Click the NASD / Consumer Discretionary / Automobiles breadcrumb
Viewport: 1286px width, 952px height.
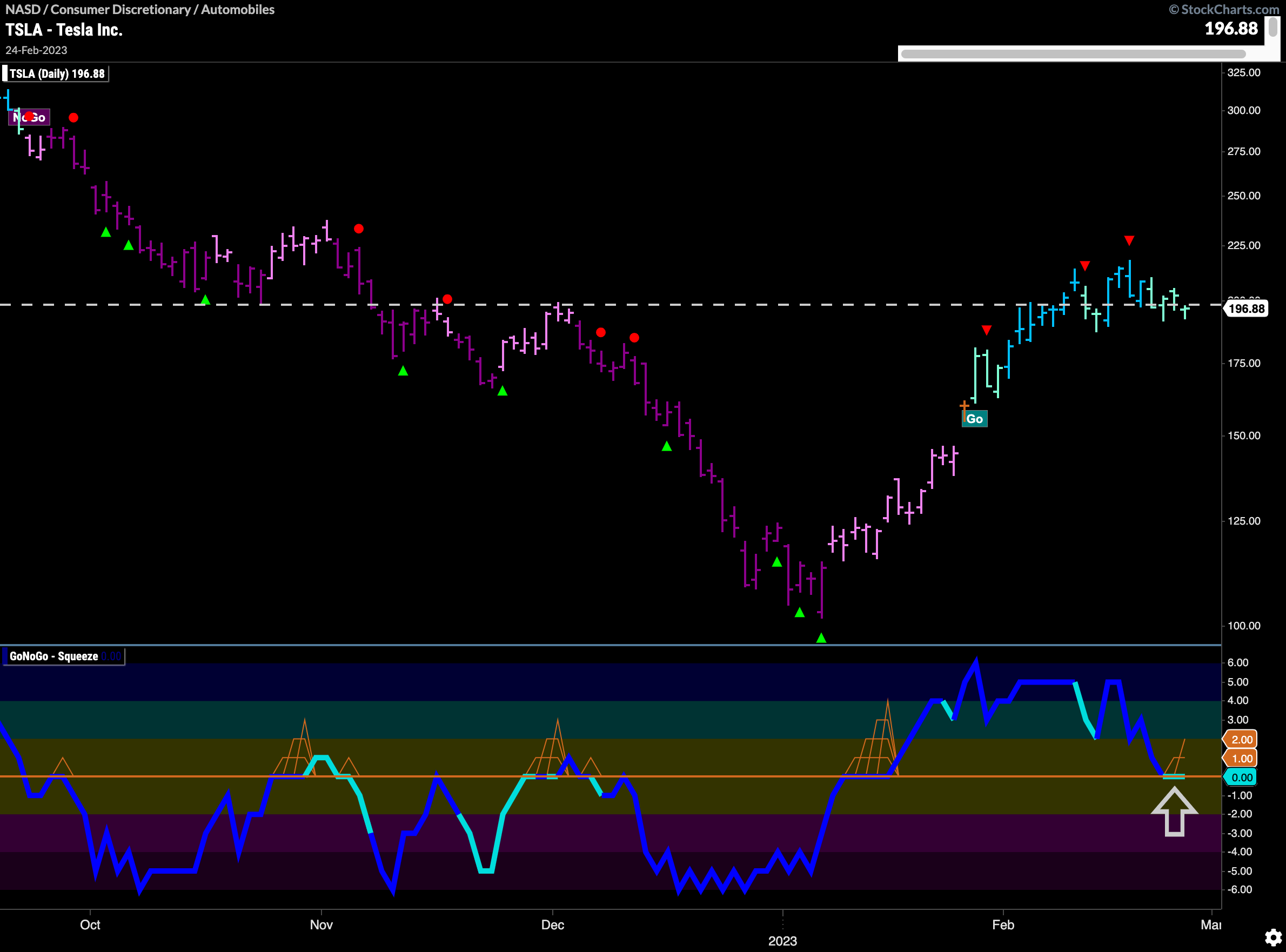pyautogui.click(x=140, y=9)
